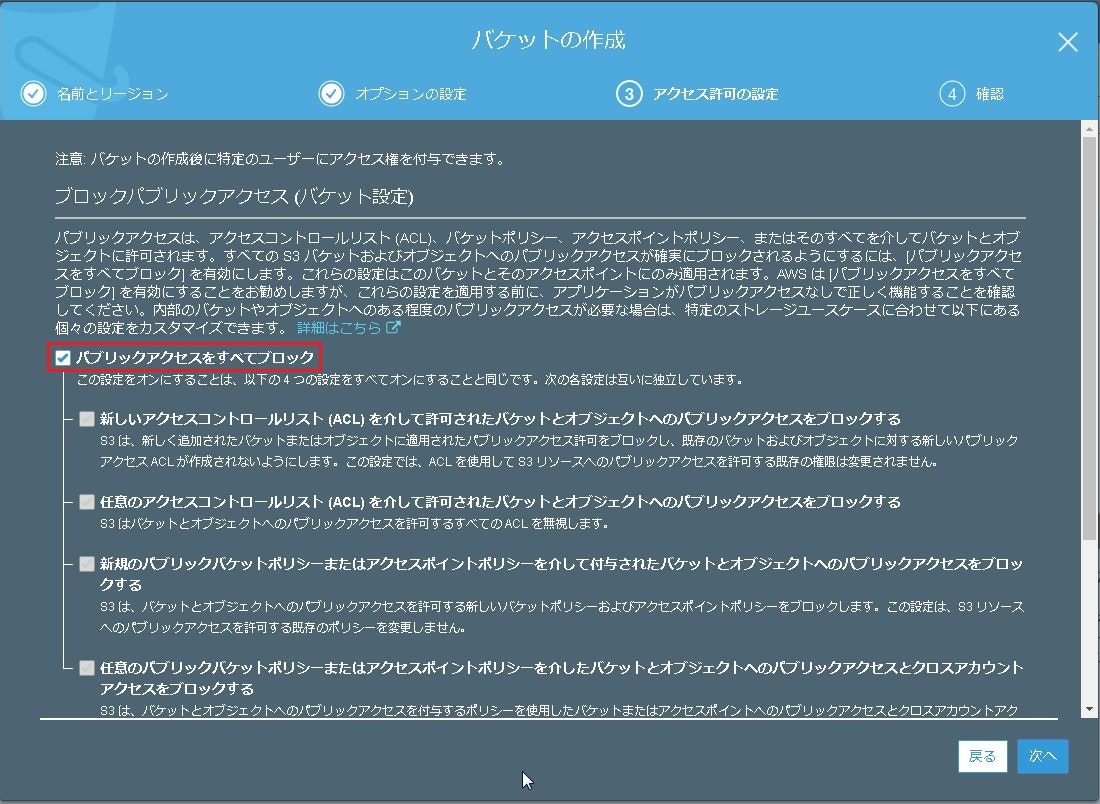Screen dimensions: 1100x804
Task: Uncheck パブリックアクセスをすべてブロック checkbox
Action: coord(63,358)
